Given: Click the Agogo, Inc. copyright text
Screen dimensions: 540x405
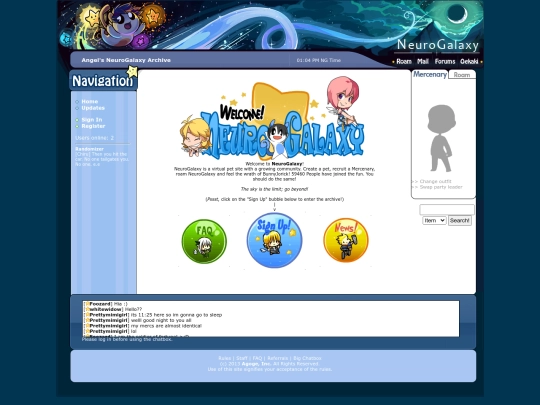Looking at the screenshot, I should click(256, 364).
